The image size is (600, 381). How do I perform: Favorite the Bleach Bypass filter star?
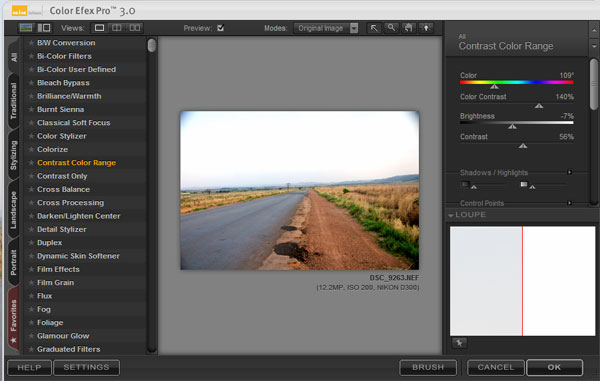click(31, 83)
